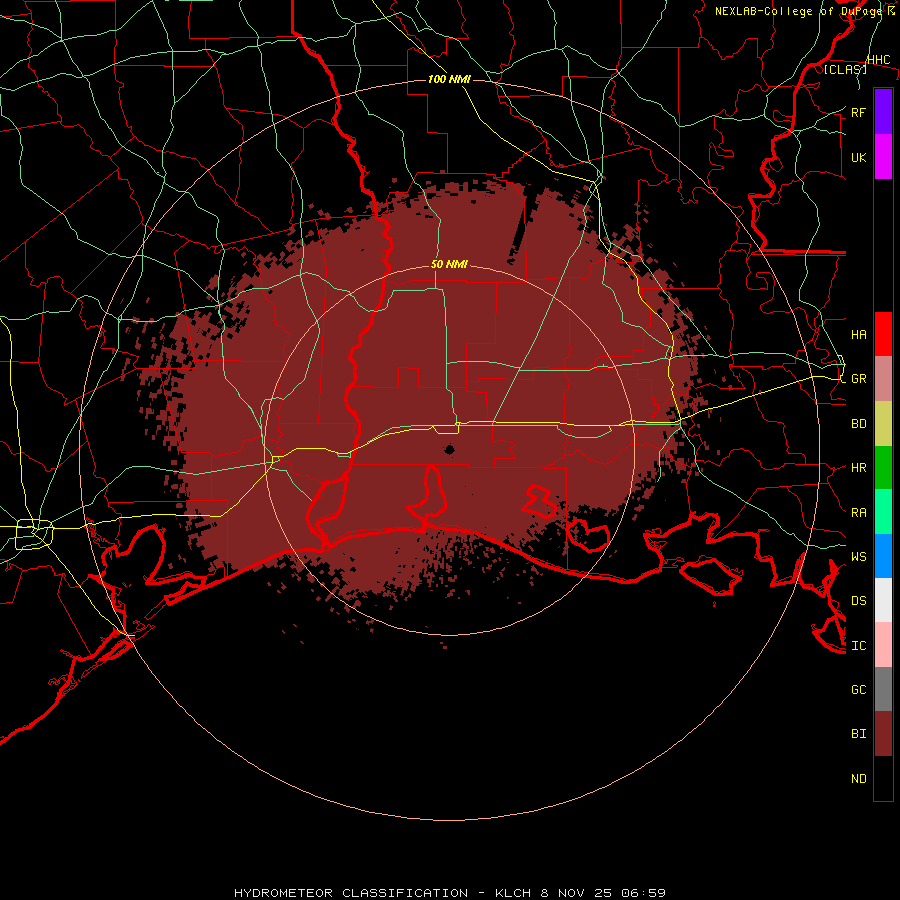900x900 pixels.
Task: Click the IC legend label
Action: pos(858,646)
